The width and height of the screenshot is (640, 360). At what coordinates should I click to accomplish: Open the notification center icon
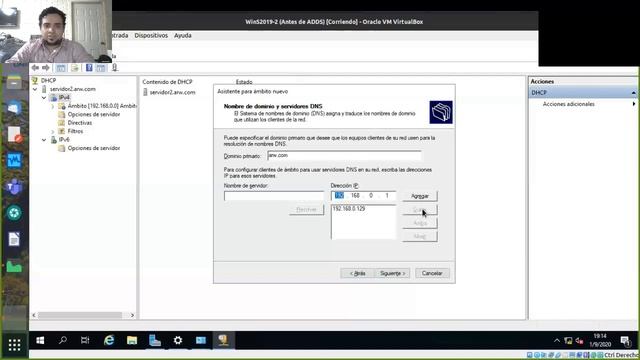[625, 341]
